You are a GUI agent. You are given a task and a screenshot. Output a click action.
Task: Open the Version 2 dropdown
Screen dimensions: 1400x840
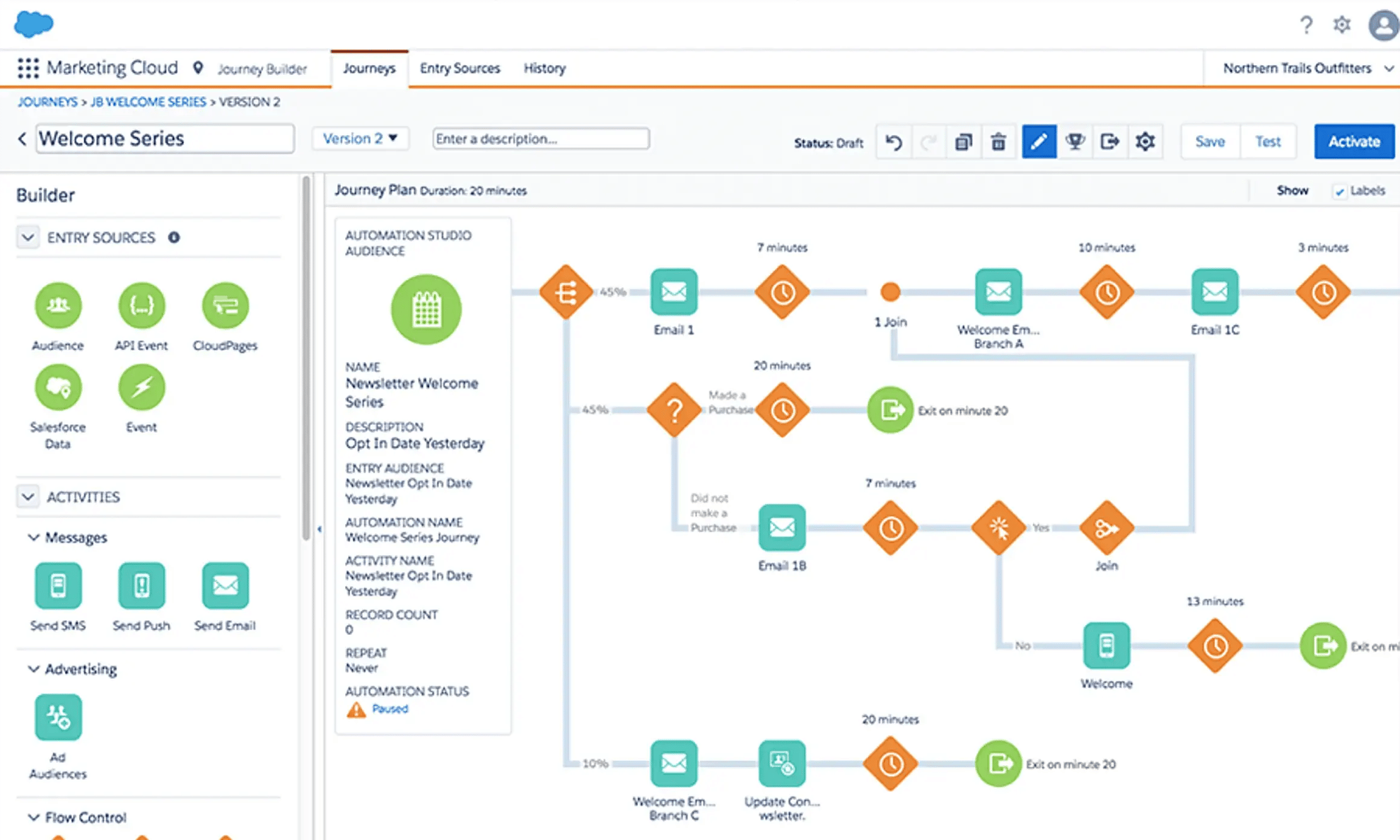(360, 139)
